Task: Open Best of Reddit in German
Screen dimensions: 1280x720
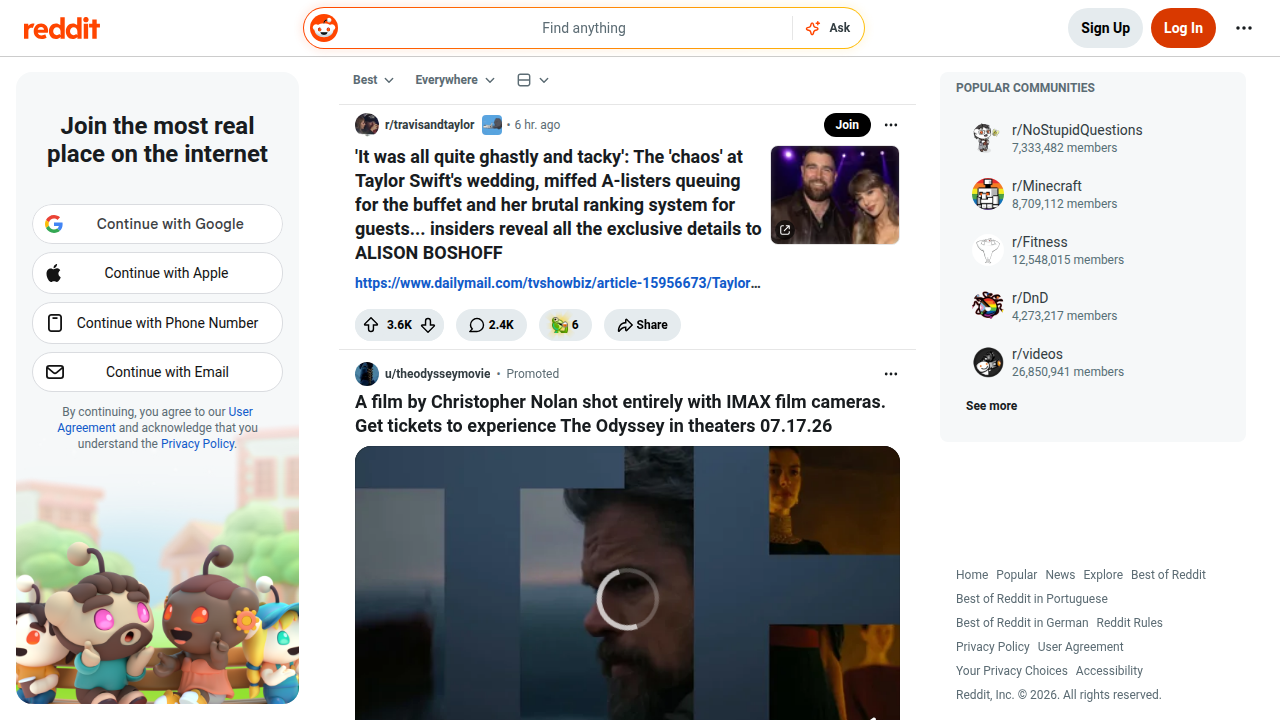Action: pos(1022,623)
